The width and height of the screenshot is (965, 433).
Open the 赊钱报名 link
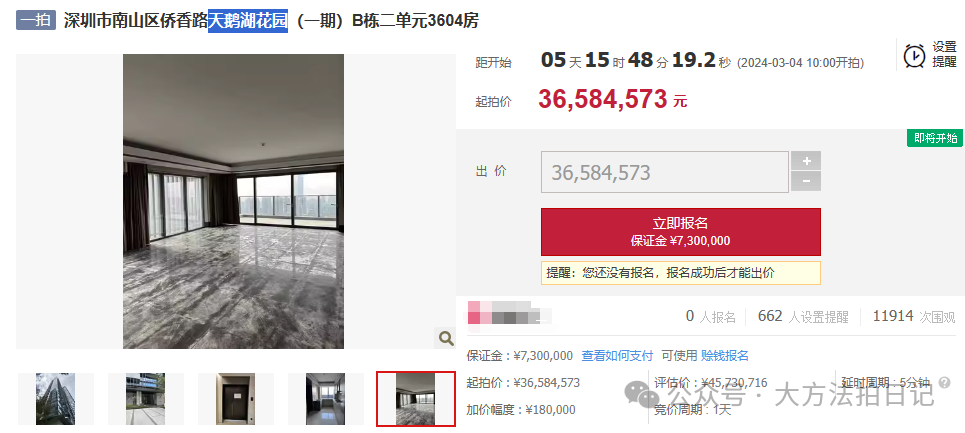[x=724, y=356]
